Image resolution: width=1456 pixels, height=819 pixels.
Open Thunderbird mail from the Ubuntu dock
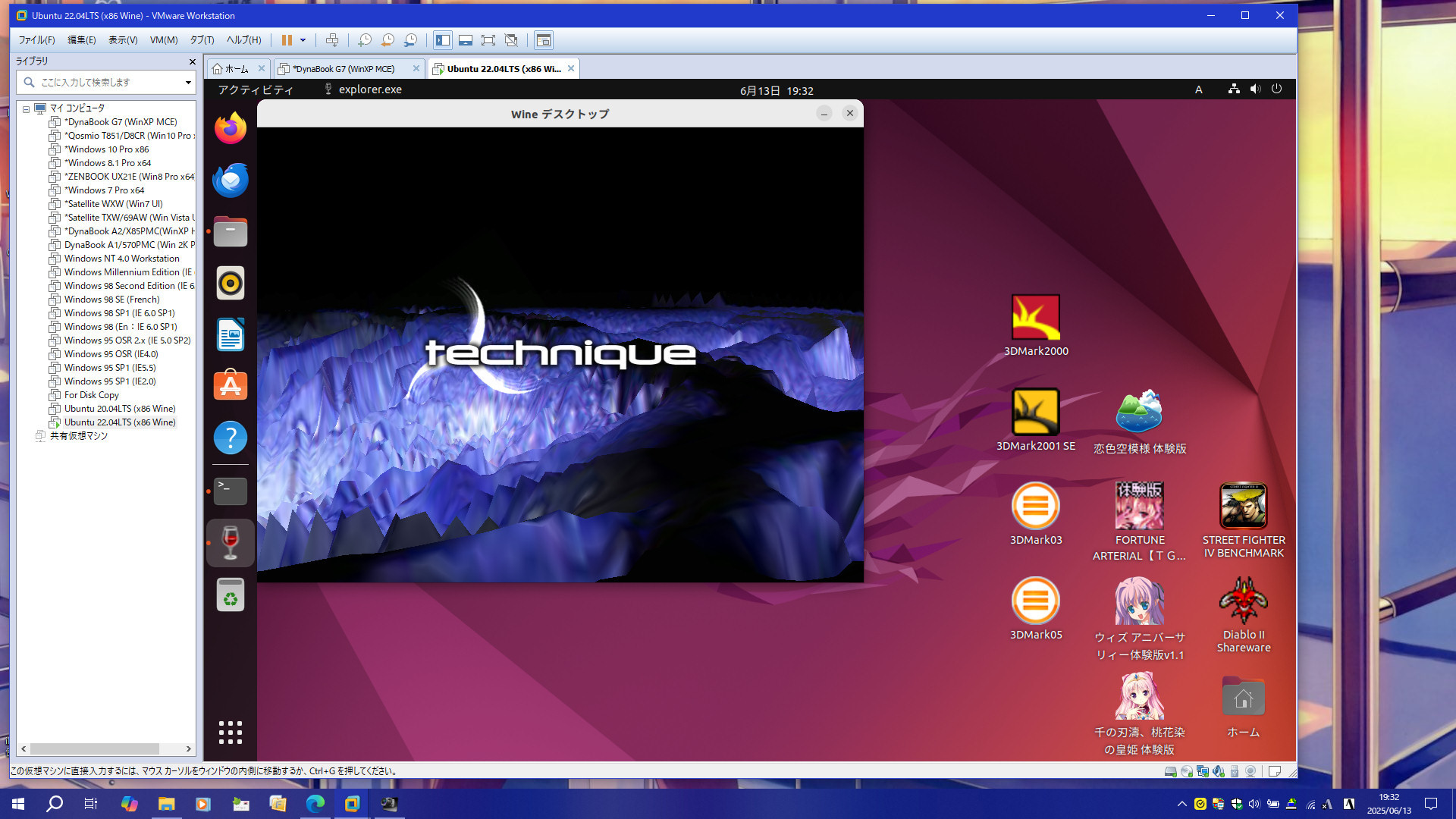[x=231, y=180]
